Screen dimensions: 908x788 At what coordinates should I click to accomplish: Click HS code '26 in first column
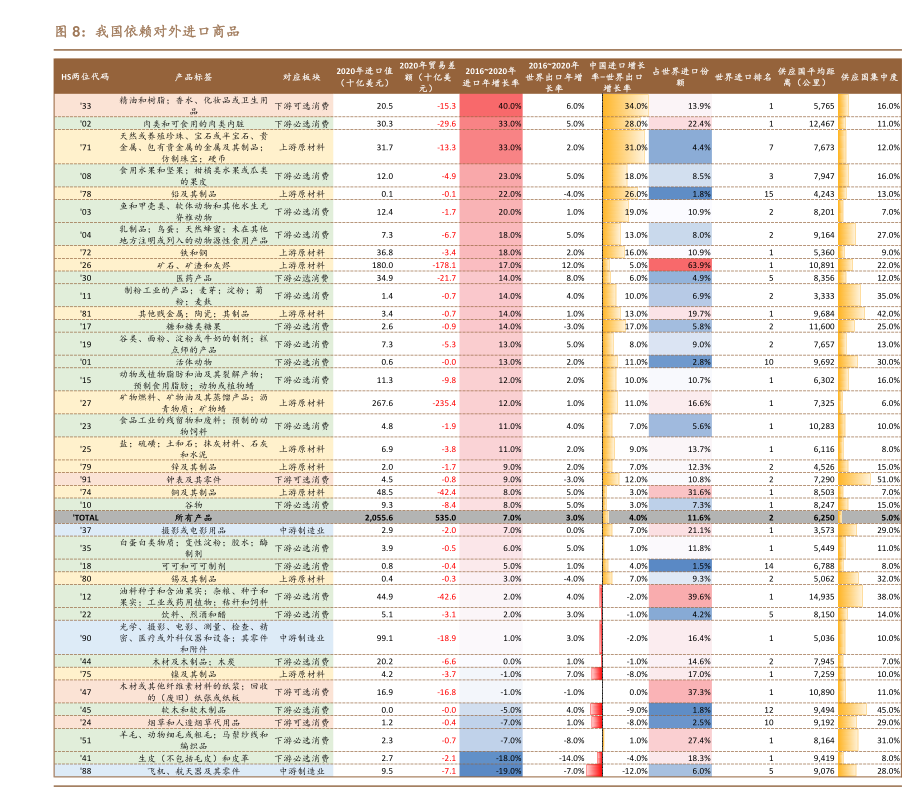[86, 265]
